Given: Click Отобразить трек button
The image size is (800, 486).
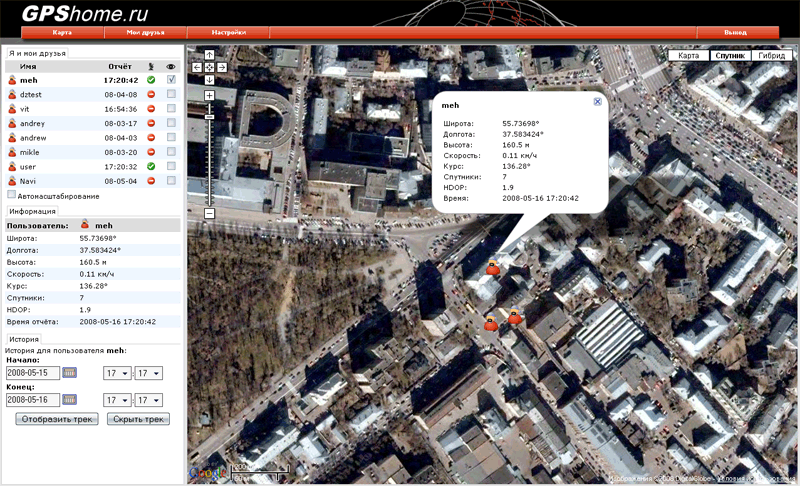Looking at the screenshot, I should 57,419.
